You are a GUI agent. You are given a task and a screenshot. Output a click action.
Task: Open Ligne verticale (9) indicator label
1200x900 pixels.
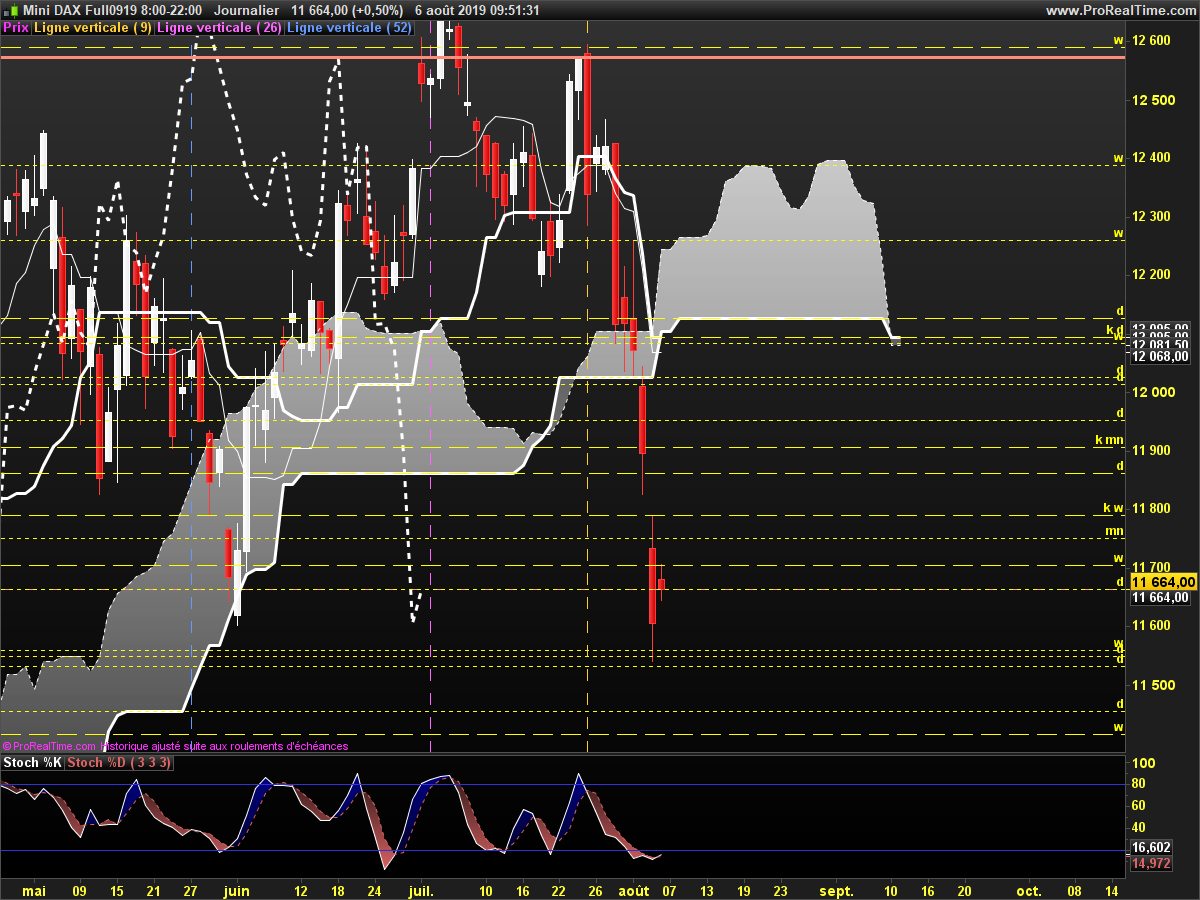click(93, 28)
